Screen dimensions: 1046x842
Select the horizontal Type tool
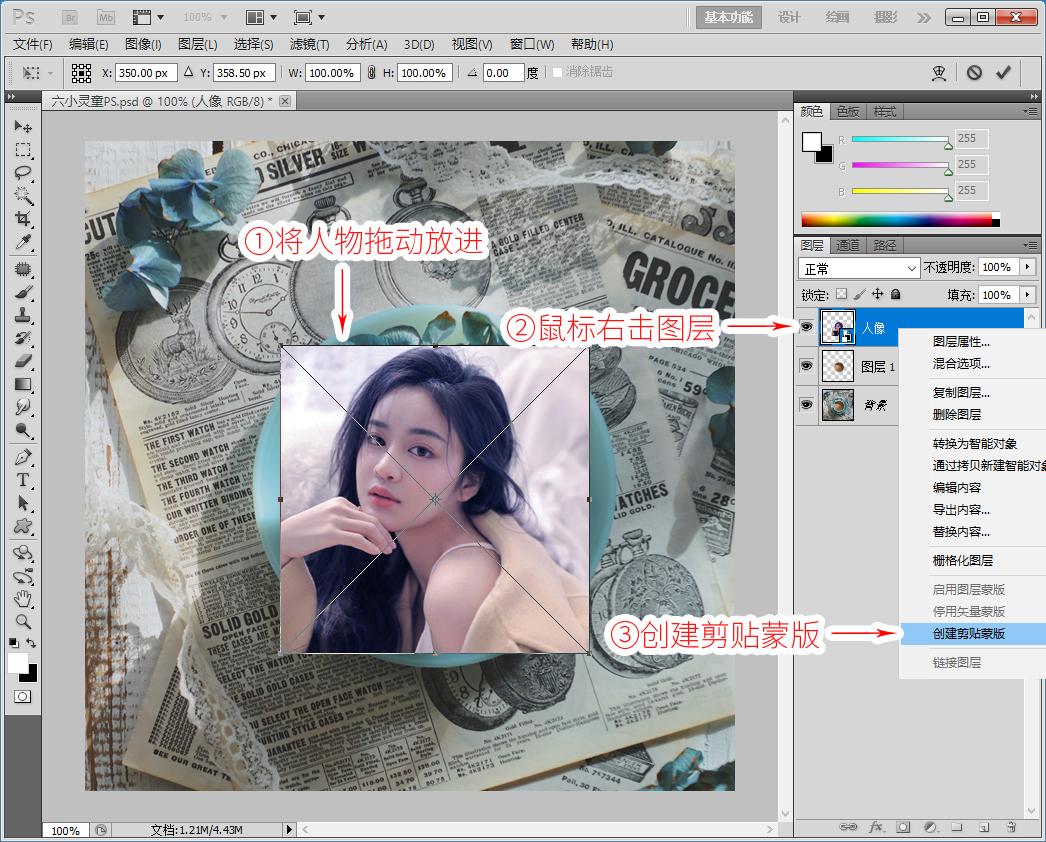pyautogui.click(x=23, y=480)
